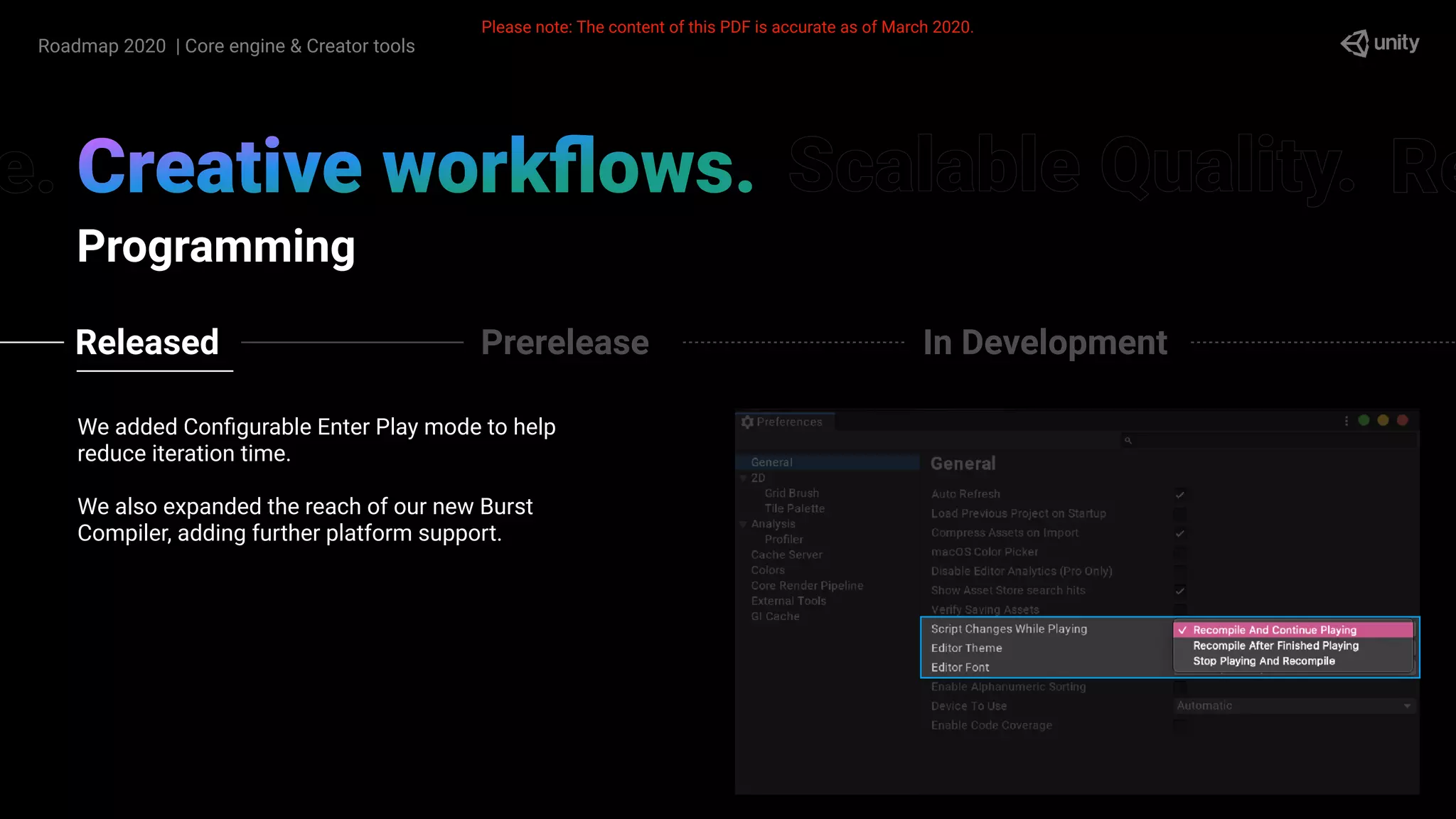
Task: Collapse the Analysis tree section
Action: pyautogui.click(x=744, y=525)
